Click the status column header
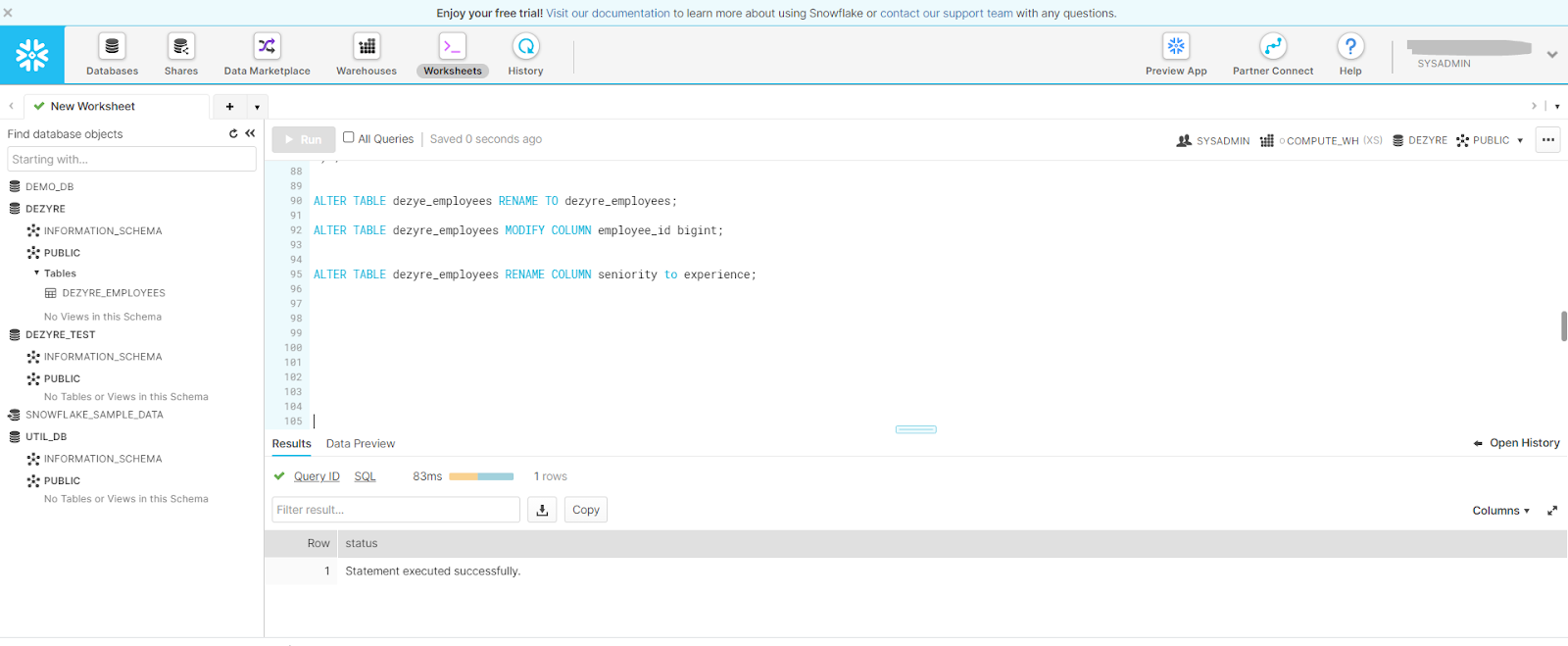 pos(362,543)
